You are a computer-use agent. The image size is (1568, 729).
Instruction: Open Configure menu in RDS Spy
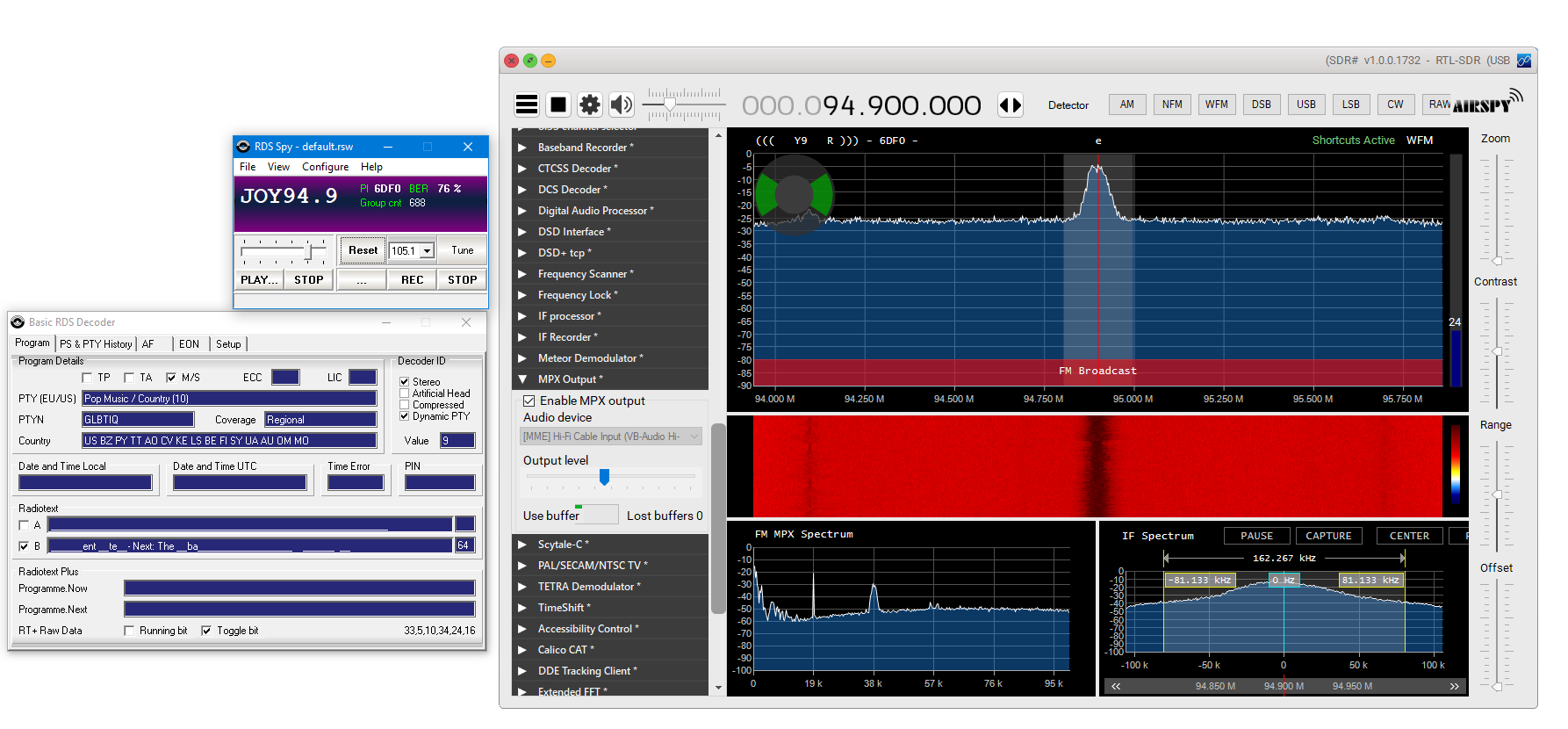325,167
